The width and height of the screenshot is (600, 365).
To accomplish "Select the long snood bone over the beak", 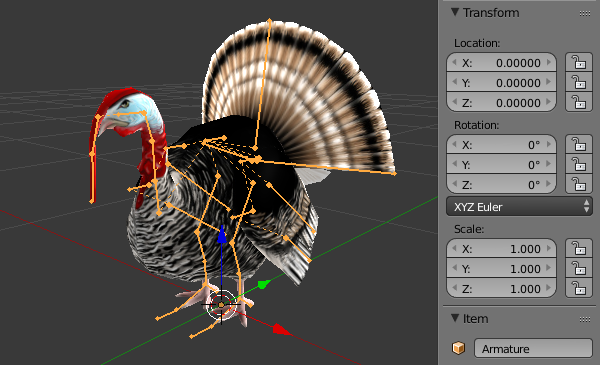I will click(x=93, y=157).
